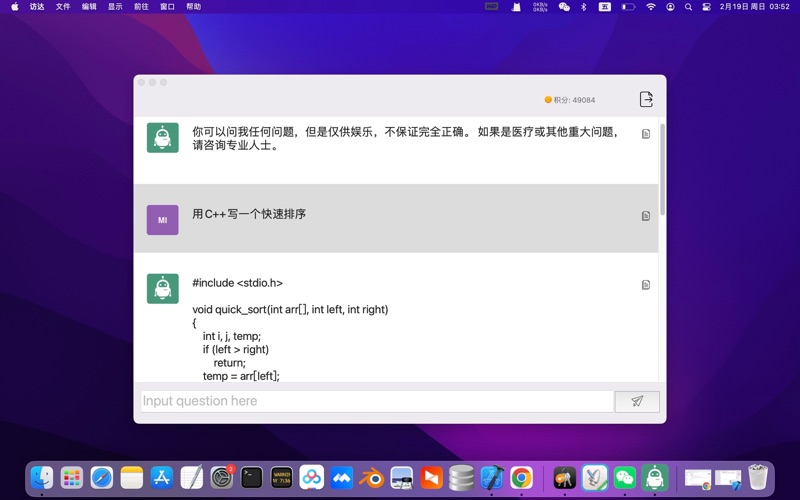Open Baidu Netdisk from the Dock
800x500 pixels.
pyautogui.click(x=312, y=478)
